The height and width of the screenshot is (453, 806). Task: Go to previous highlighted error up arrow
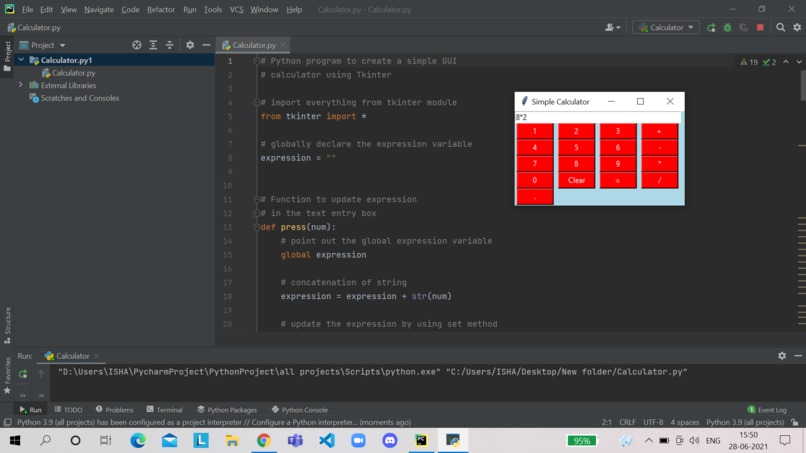(x=786, y=62)
